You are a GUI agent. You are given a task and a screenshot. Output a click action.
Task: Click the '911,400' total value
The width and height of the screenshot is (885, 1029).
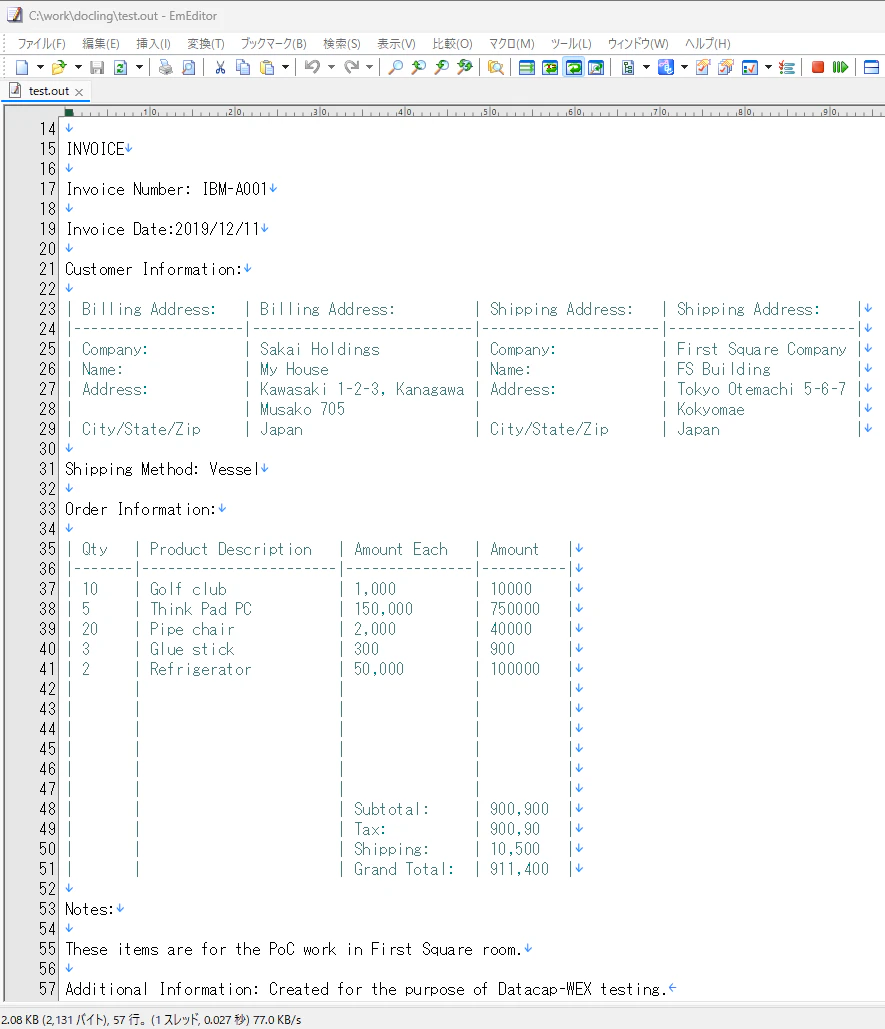520,869
